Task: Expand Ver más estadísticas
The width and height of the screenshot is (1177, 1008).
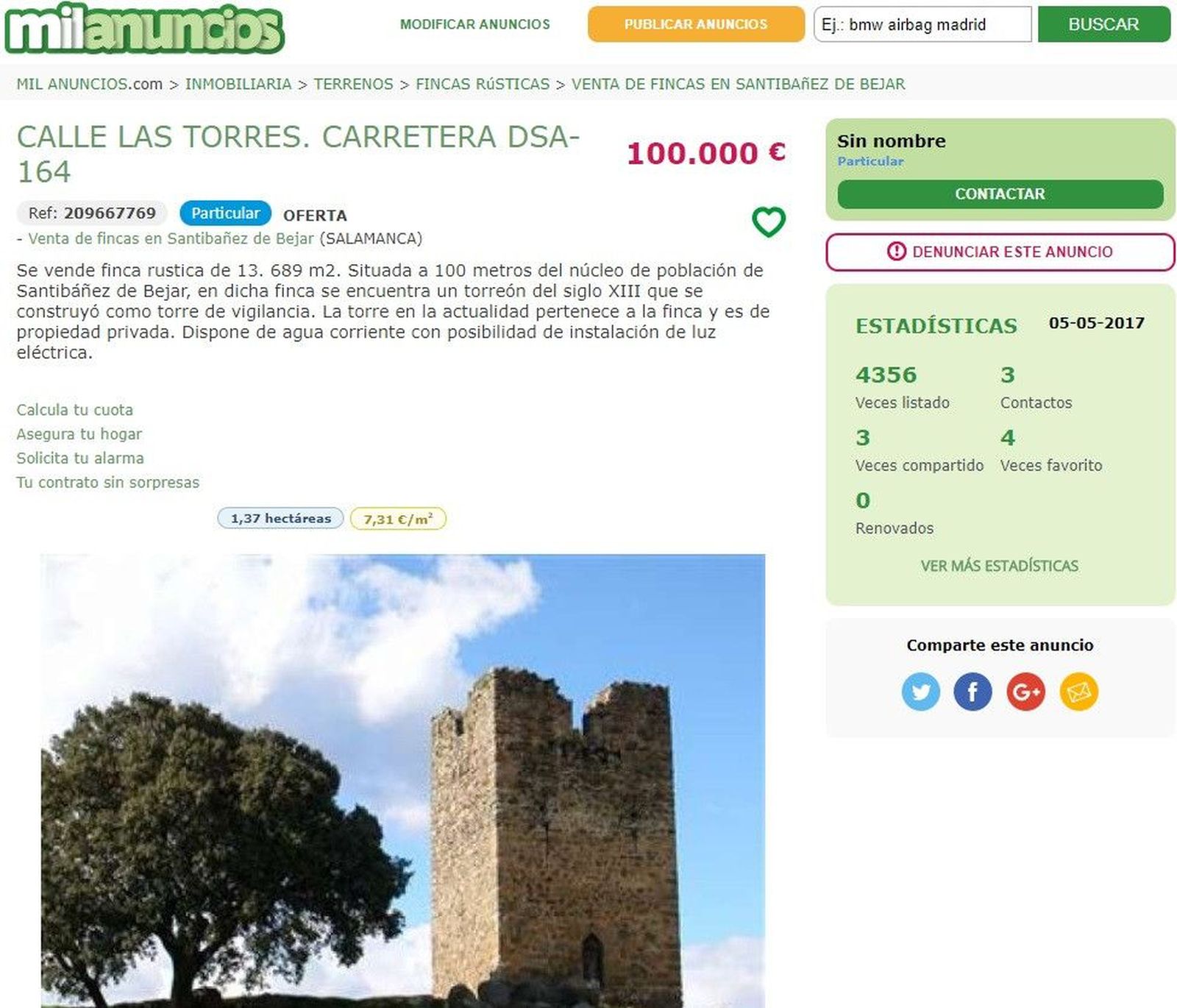Action: click(x=1000, y=566)
